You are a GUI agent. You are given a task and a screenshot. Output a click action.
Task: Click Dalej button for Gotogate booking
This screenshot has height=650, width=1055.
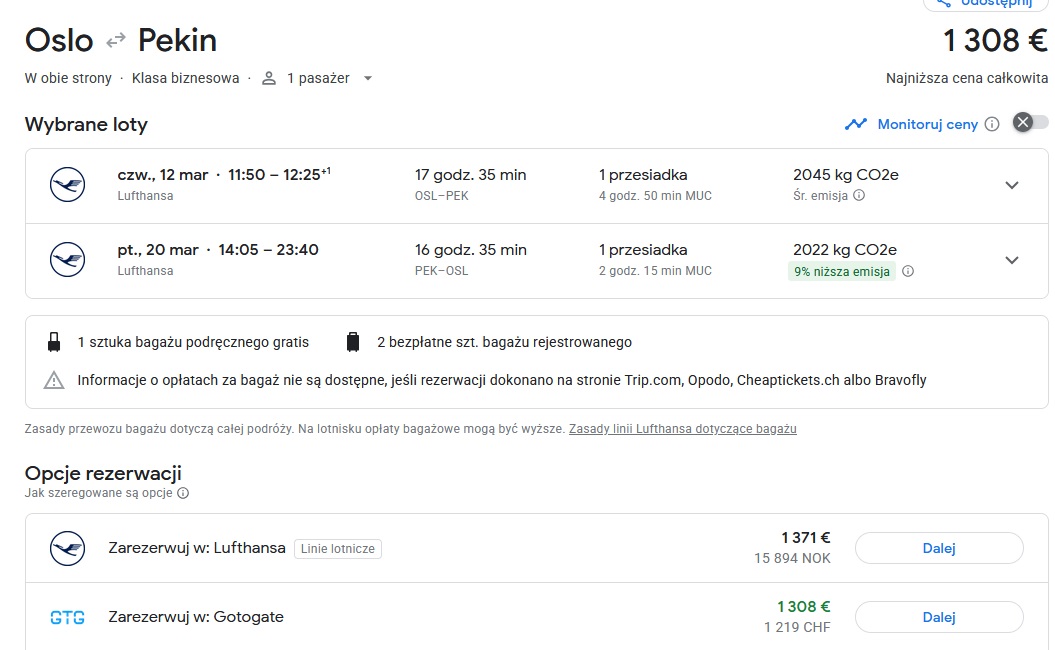coord(939,617)
